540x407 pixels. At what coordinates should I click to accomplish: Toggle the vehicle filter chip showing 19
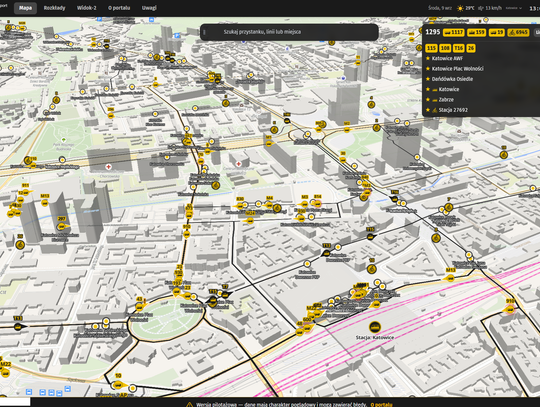click(x=497, y=32)
